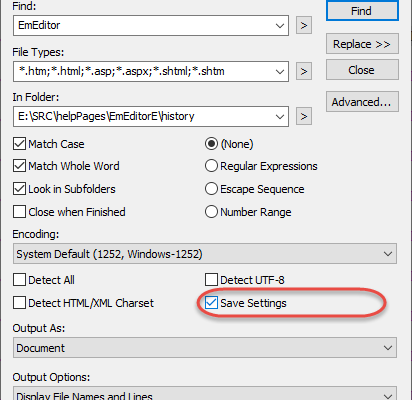Select Number Range radio button
The width and height of the screenshot is (412, 400).
pyautogui.click(x=211, y=212)
